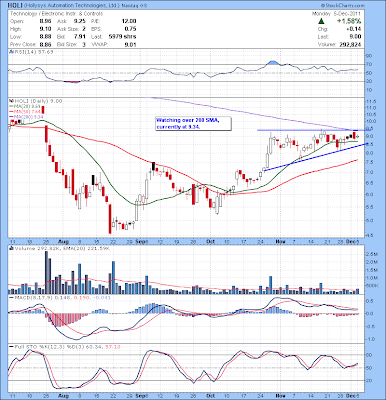
Task: Click the tallest volume bar in late July
Action: [46, 272]
